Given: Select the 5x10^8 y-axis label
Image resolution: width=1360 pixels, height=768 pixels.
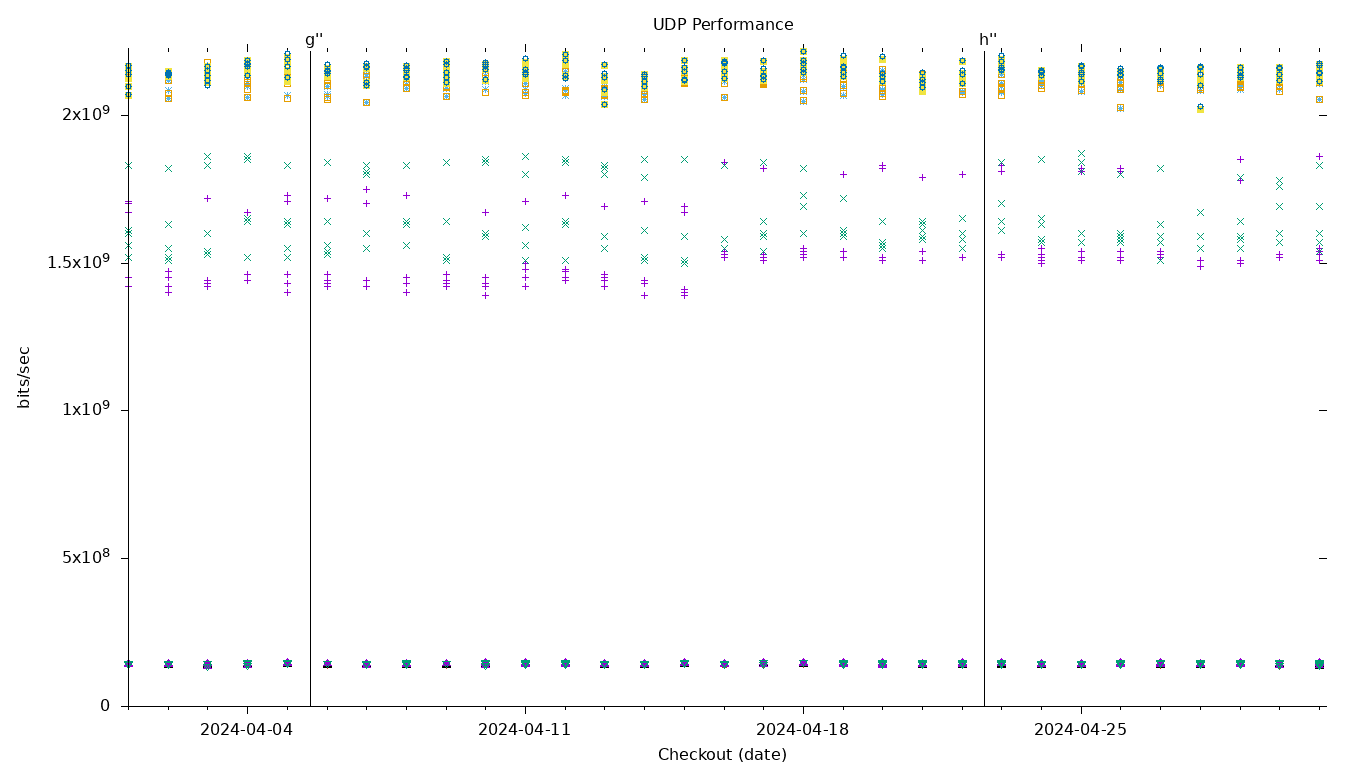Looking at the screenshot, I should point(87,557).
